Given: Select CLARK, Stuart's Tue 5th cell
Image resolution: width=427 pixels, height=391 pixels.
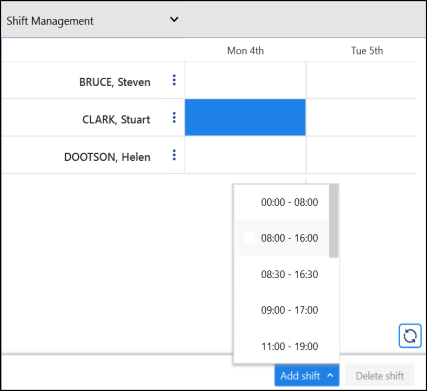Looking at the screenshot, I should [x=361, y=117].
